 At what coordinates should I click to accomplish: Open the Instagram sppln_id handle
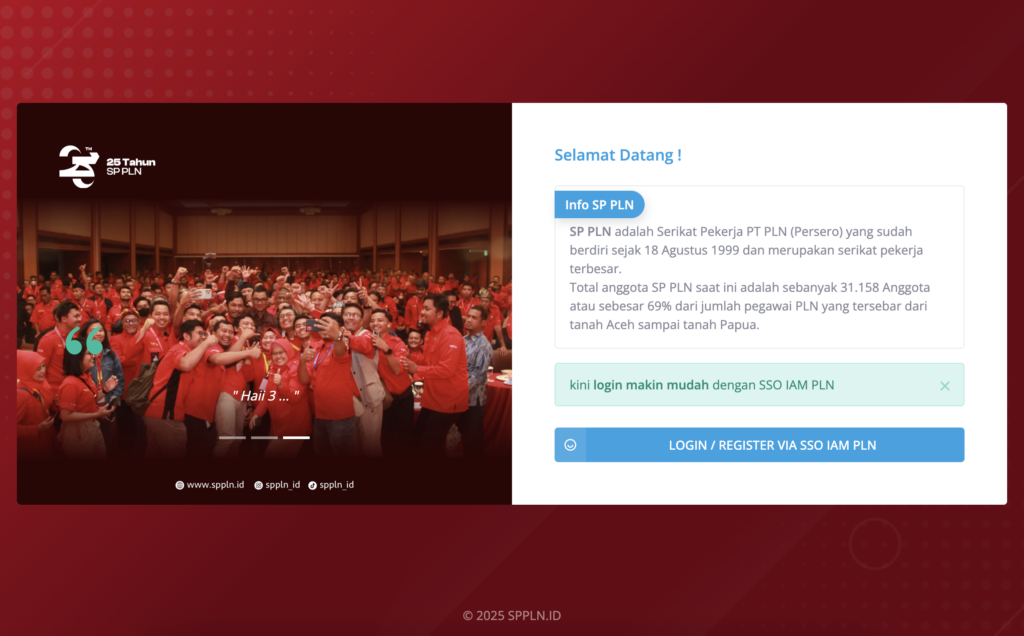[x=283, y=485]
